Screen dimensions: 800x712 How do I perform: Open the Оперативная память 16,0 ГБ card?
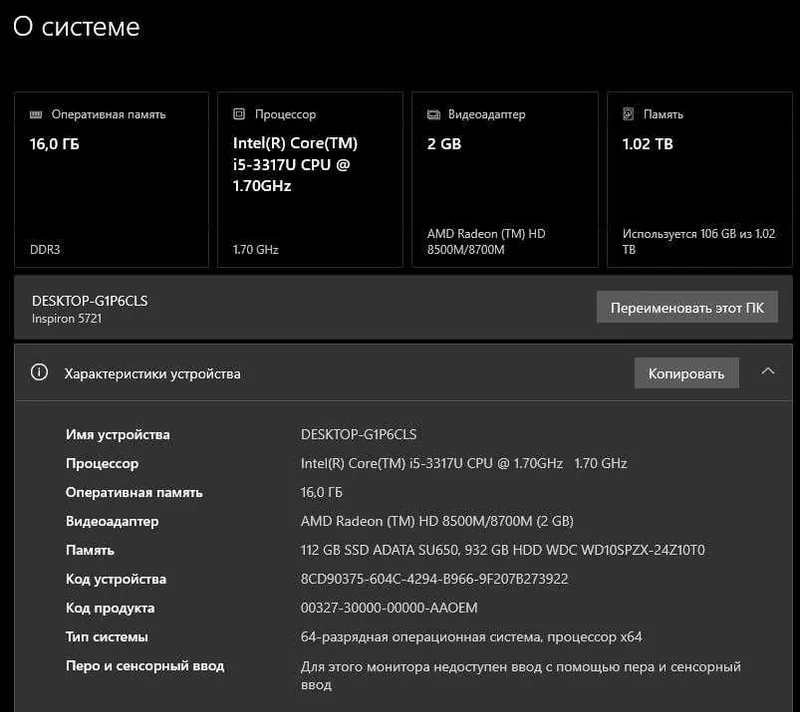point(112,180)
